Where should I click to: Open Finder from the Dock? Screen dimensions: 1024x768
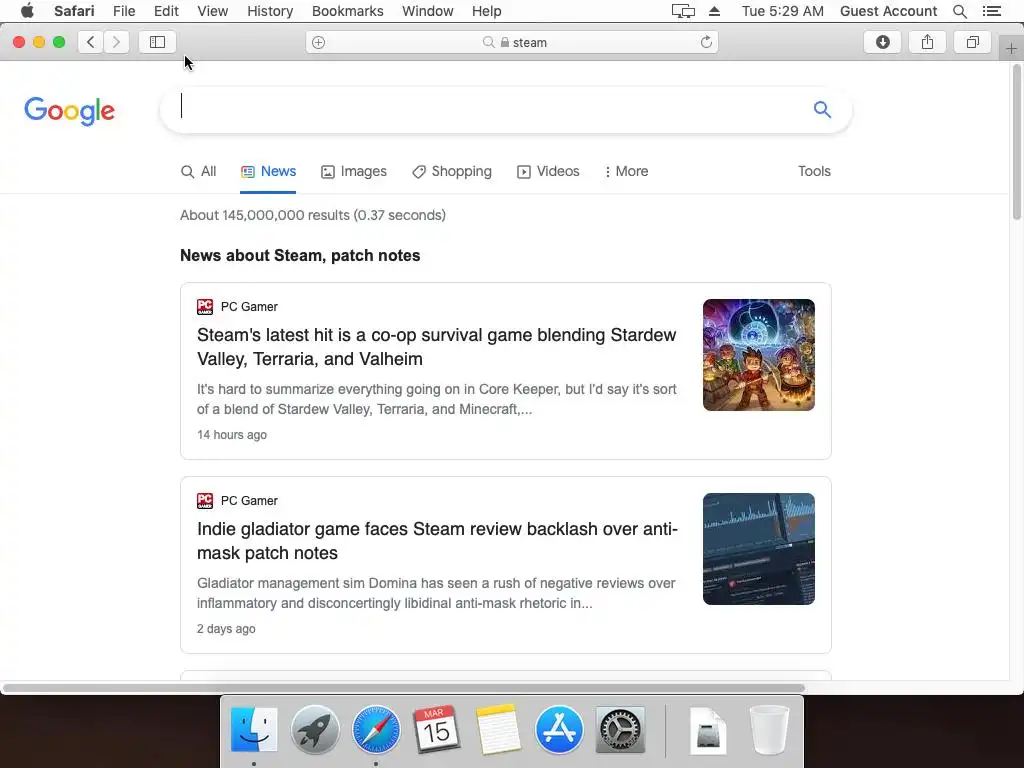pos(254,729)
